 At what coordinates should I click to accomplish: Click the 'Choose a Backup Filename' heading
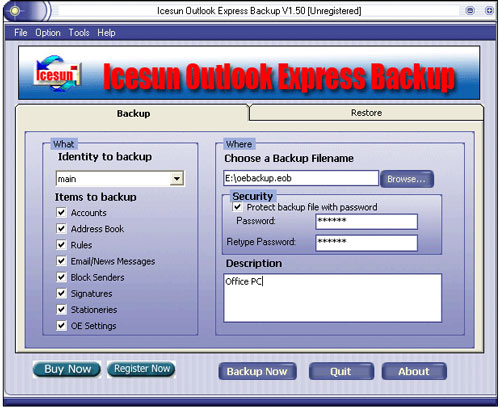(x=289, y=158)
